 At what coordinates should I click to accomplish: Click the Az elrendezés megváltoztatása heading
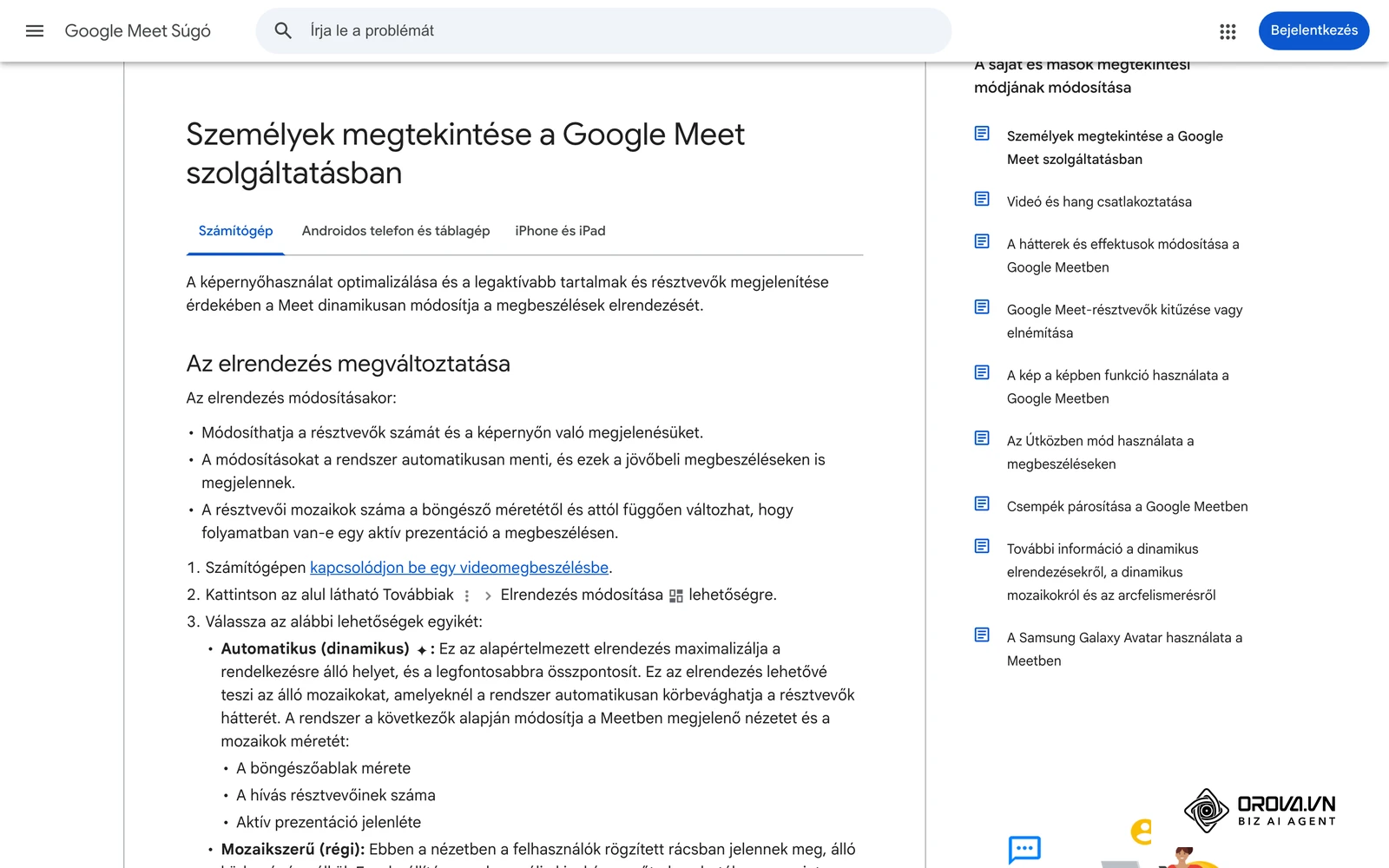[348, 364]
